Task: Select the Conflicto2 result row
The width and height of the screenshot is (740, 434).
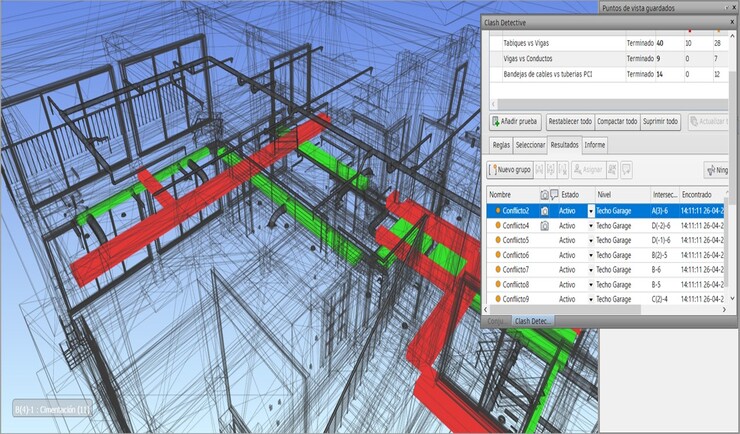Action: [605, 211]
